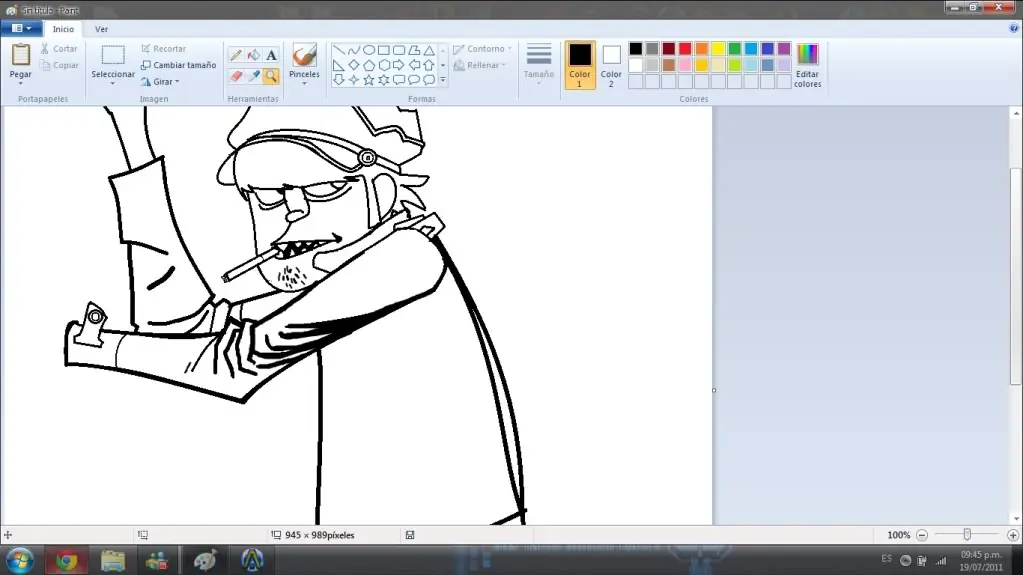
Task: Click the rectangular Seleccionar tool
Action: [113, 55]
